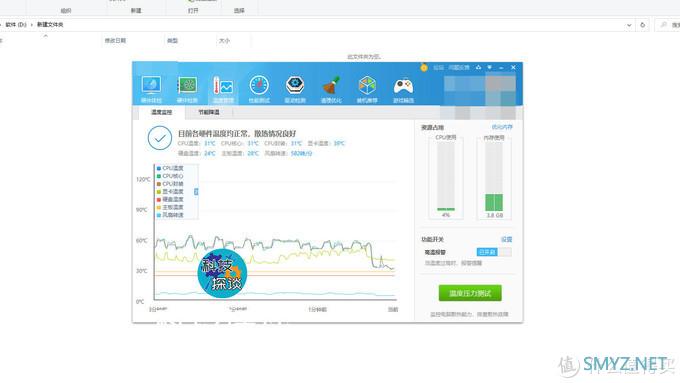The height and width of the screenshot is (383, 680).
Task: Select the 温度管理 thermometer icon
Action: [x=223, y=89]
